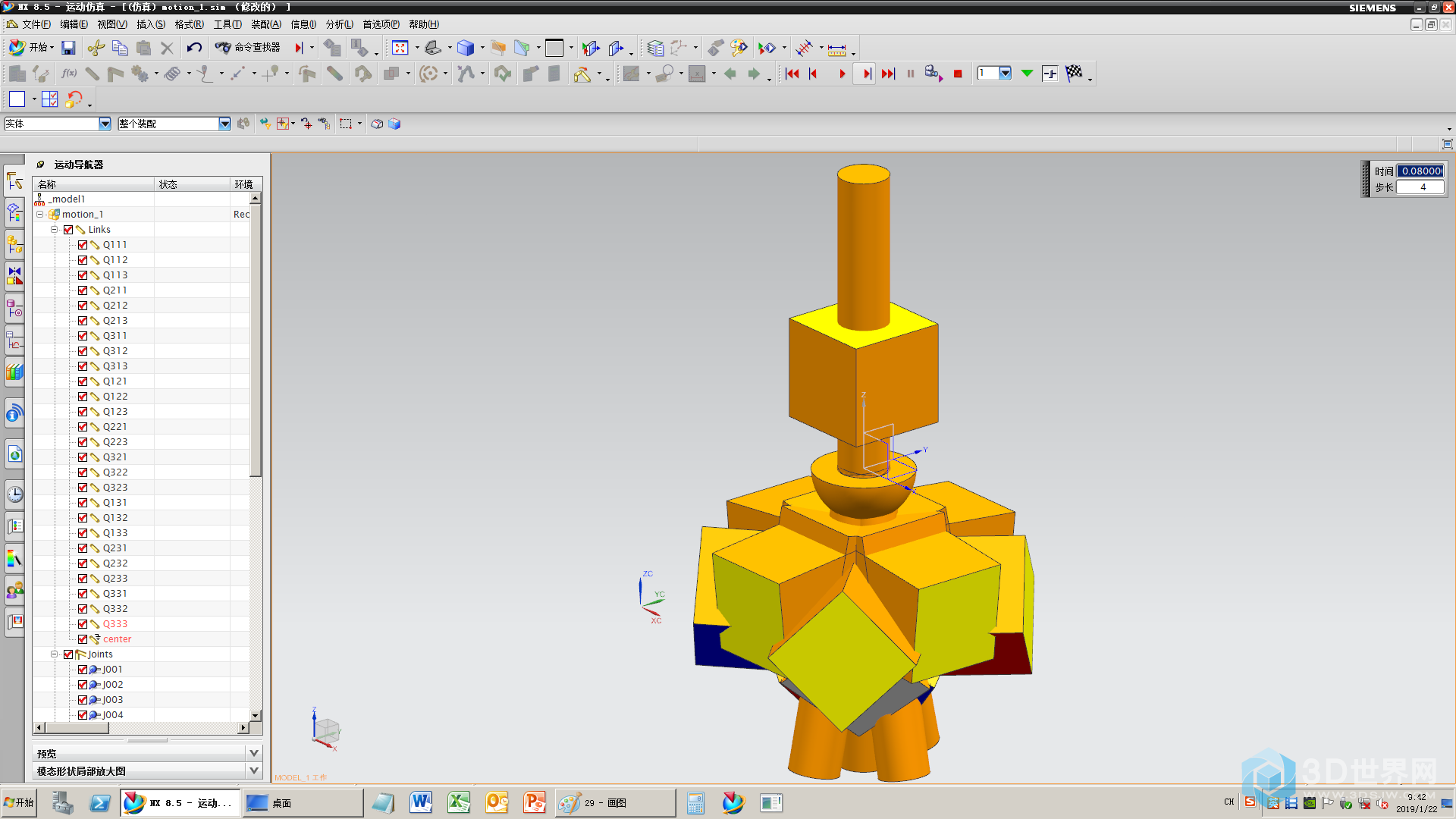Screen dimensions: 1456x819
Task: Open the 实体 type filter dropdown
Action: [105, 124]
